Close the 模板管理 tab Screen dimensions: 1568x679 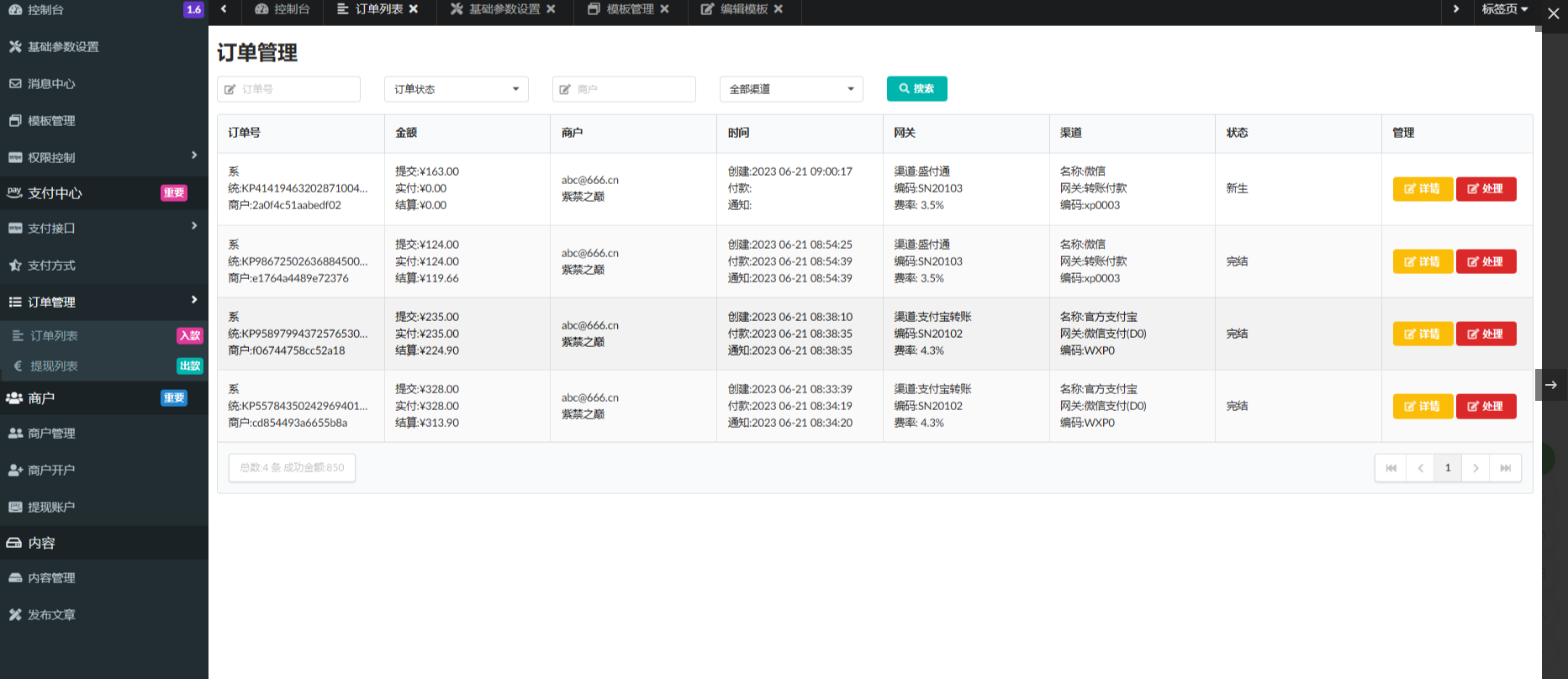click(x=664, y=9)
